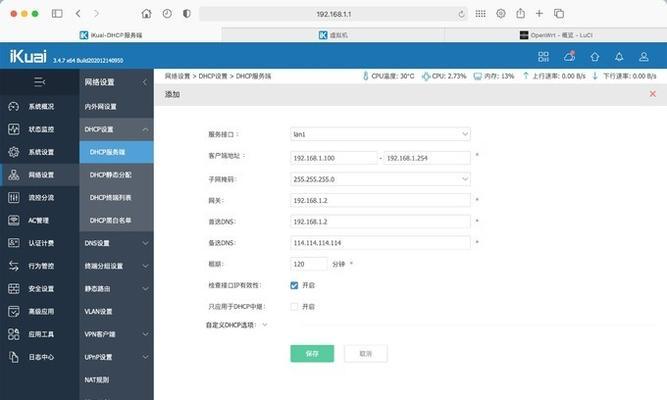Open Safari history clock icon

point(167,14)
